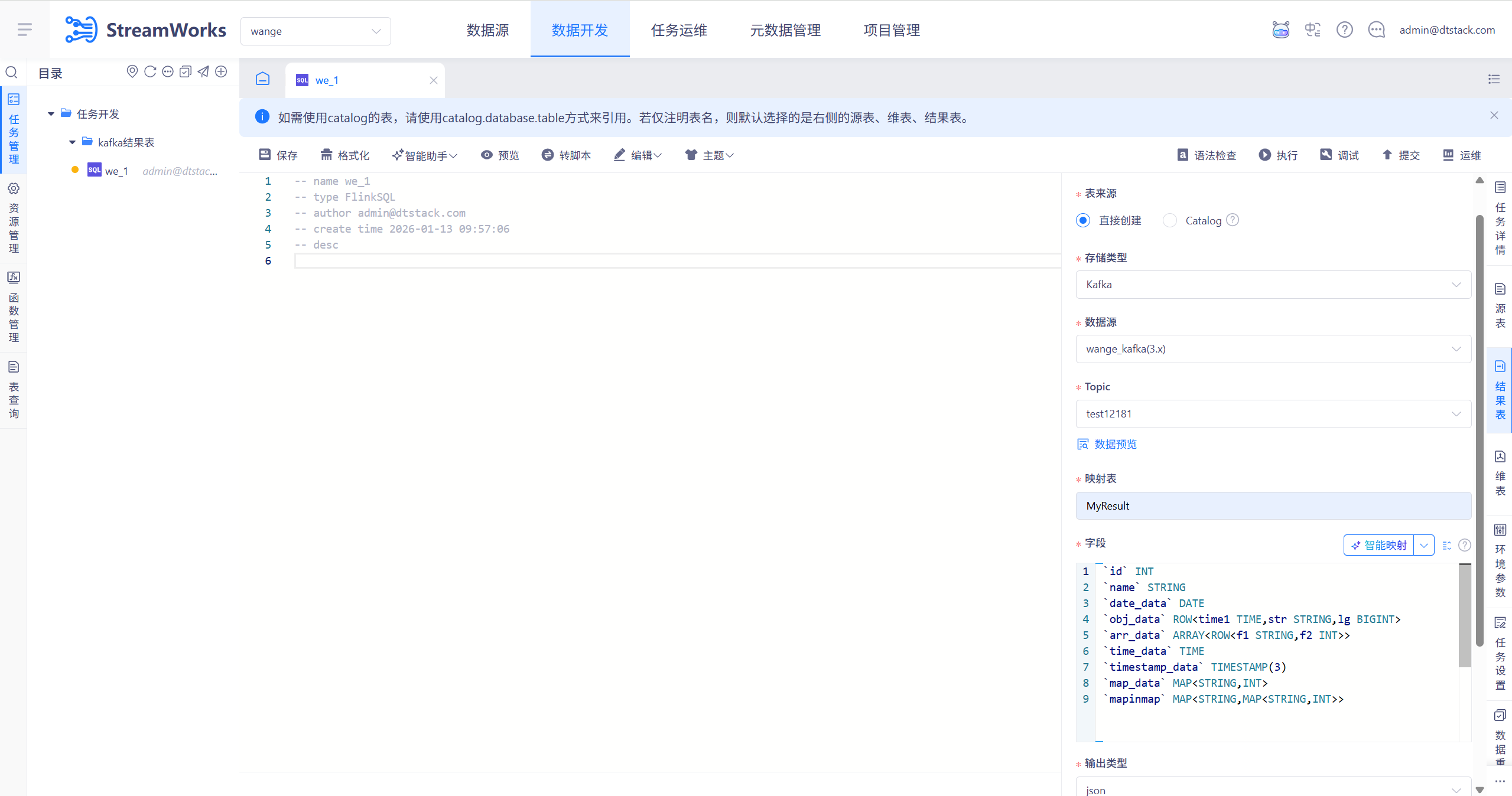Click the field format icon beside 智能映射
Viewport: 1512px width, 796px height.
[x=1446, y=545]
